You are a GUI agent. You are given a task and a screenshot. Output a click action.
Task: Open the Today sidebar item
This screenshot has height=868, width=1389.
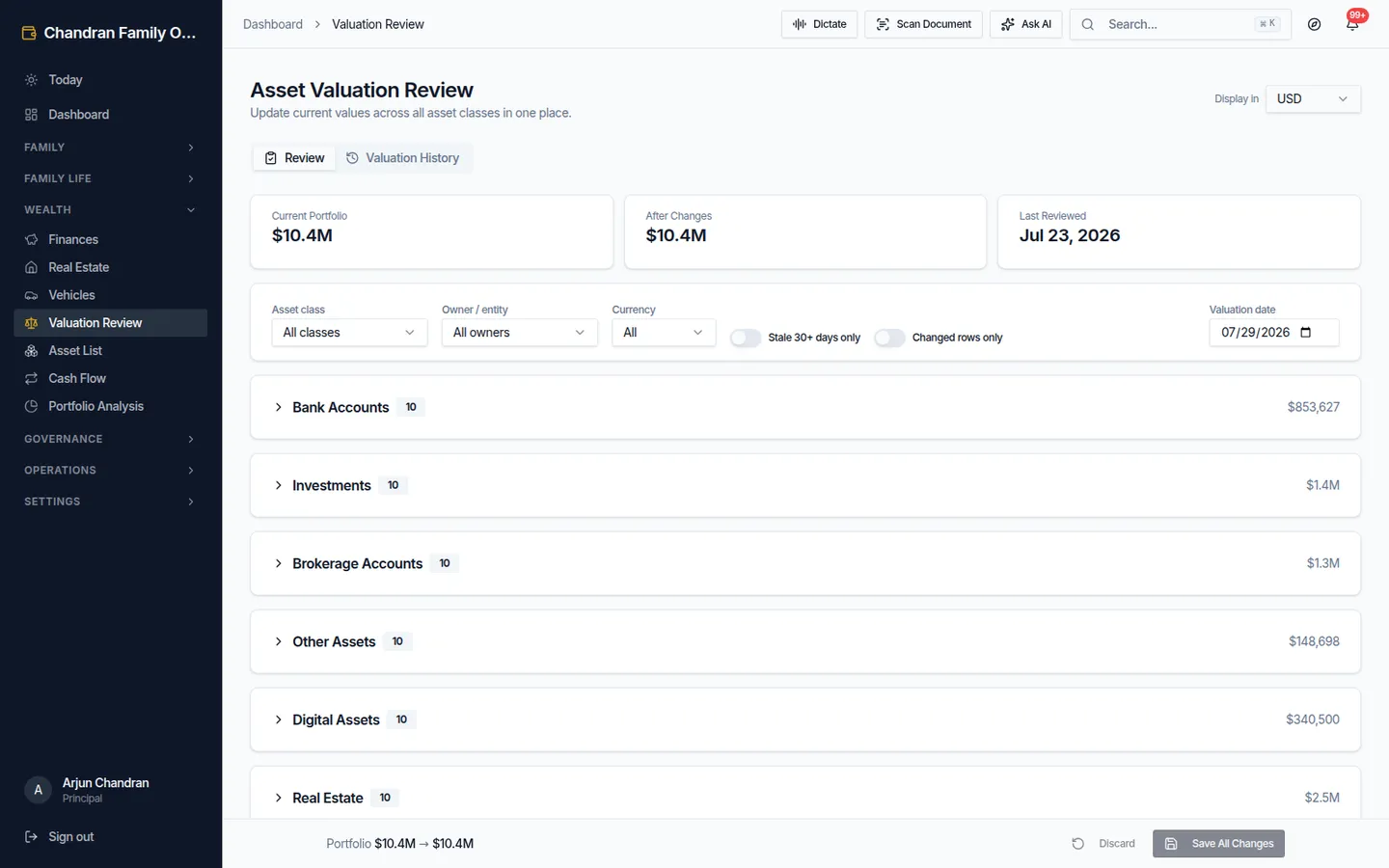[111, 80]
